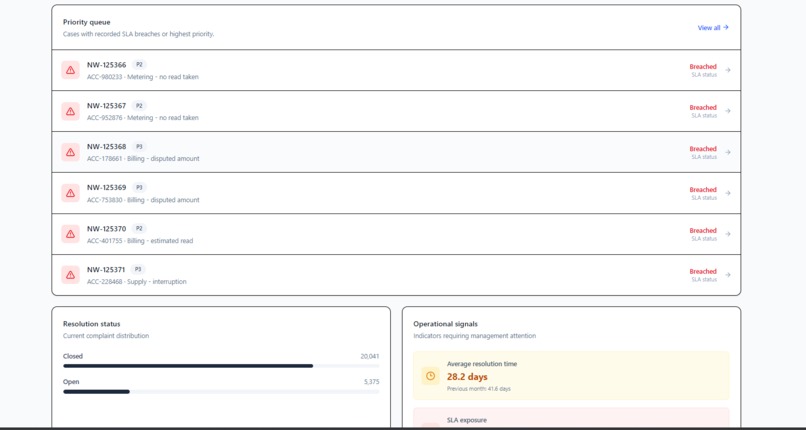Click ACC-228468 Supply interruption text
The height and width of the screenshot is (430, 806).
[137, 282]
